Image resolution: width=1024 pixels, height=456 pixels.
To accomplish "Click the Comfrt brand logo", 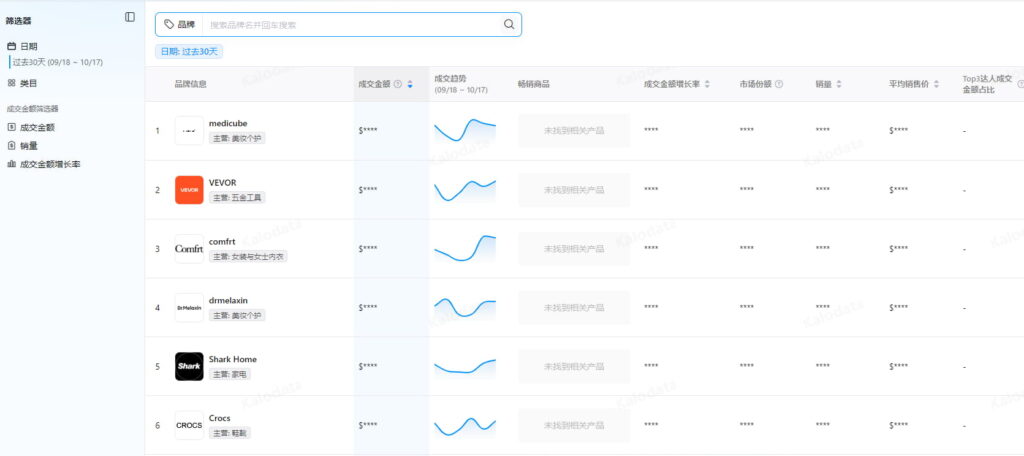I will pos(189,249).
